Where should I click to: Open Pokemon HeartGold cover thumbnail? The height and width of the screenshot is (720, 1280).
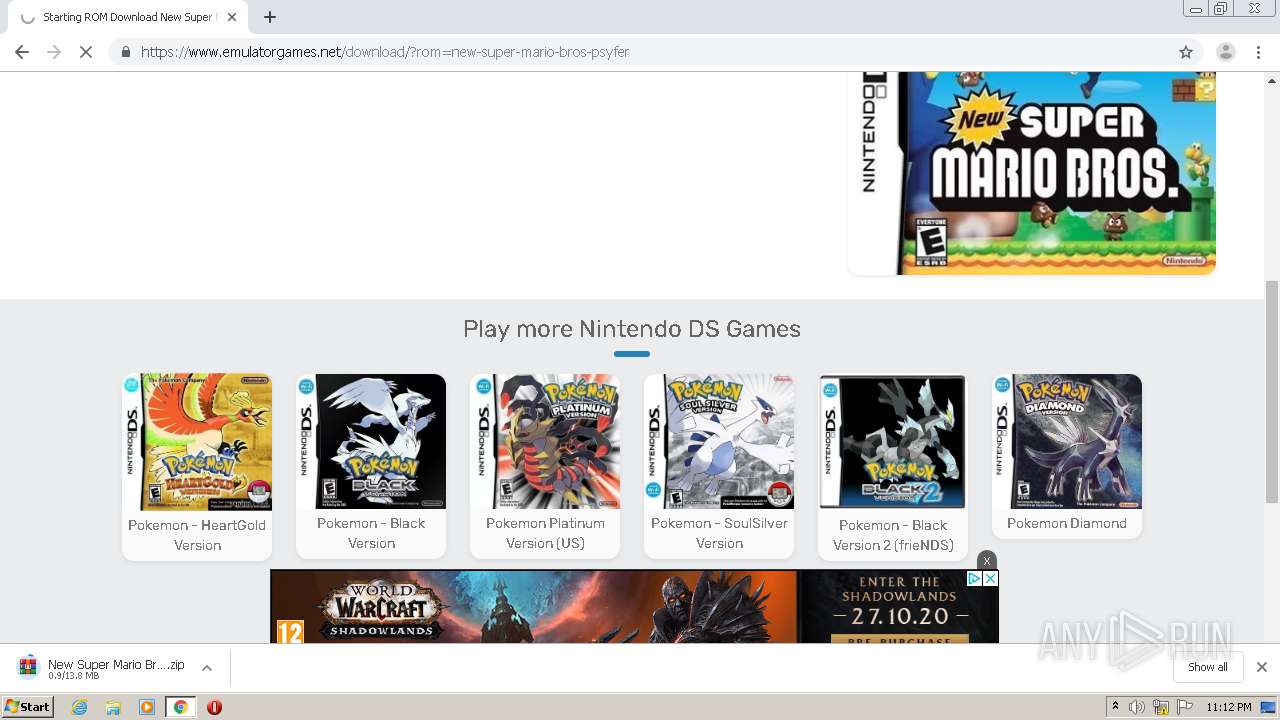pyautogui.click(x=197, y=442)
